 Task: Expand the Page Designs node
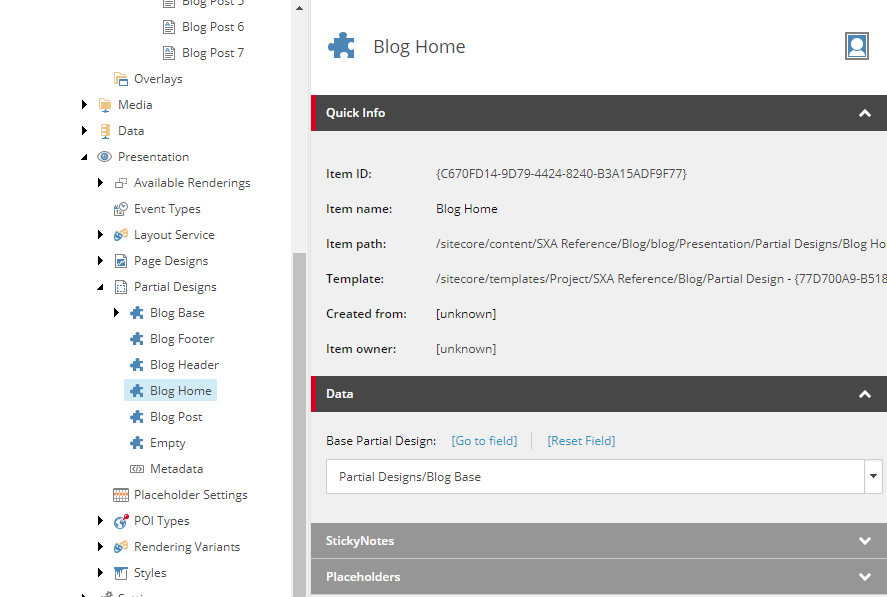click(x=100, y=260)
